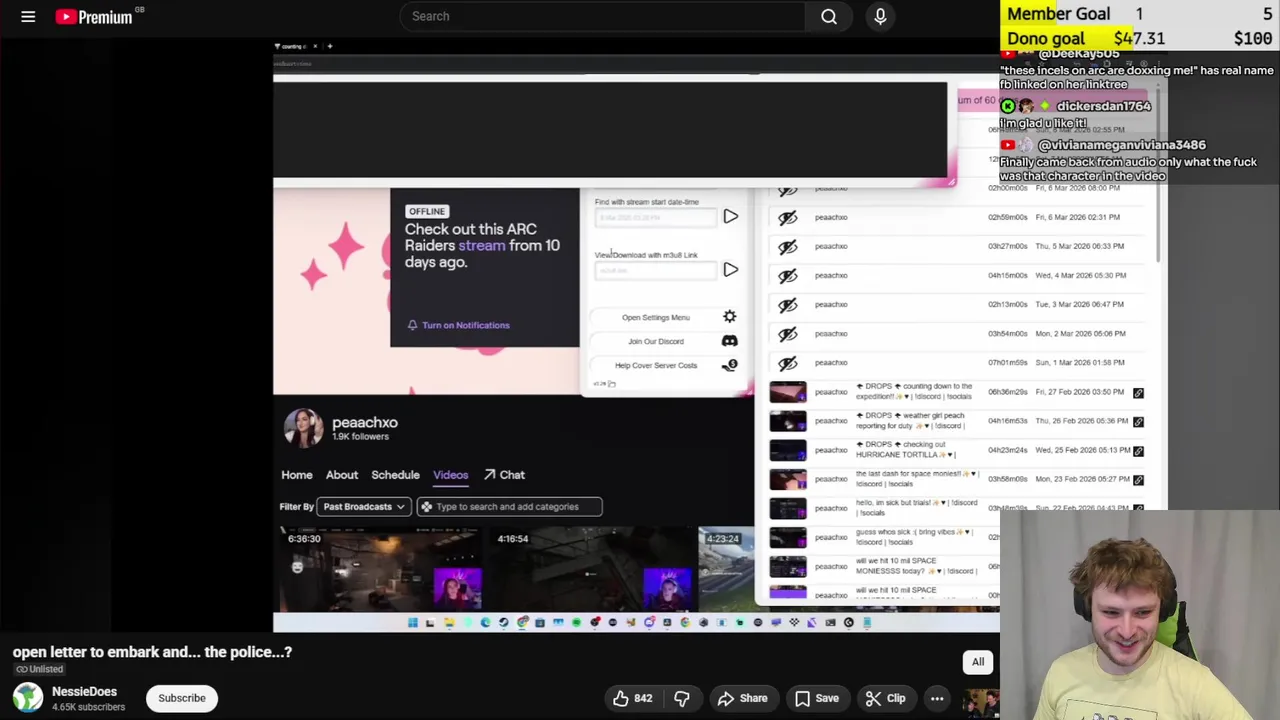The image size is (1280, 720).
Task: Focus the stream start date-time field
Action: tap(656, 217)
